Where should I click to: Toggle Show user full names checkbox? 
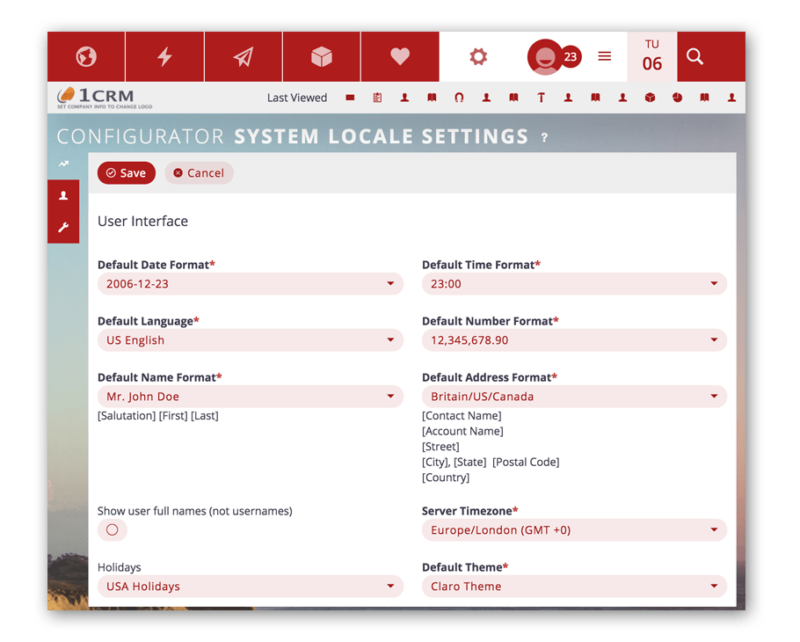coord(112,530)
